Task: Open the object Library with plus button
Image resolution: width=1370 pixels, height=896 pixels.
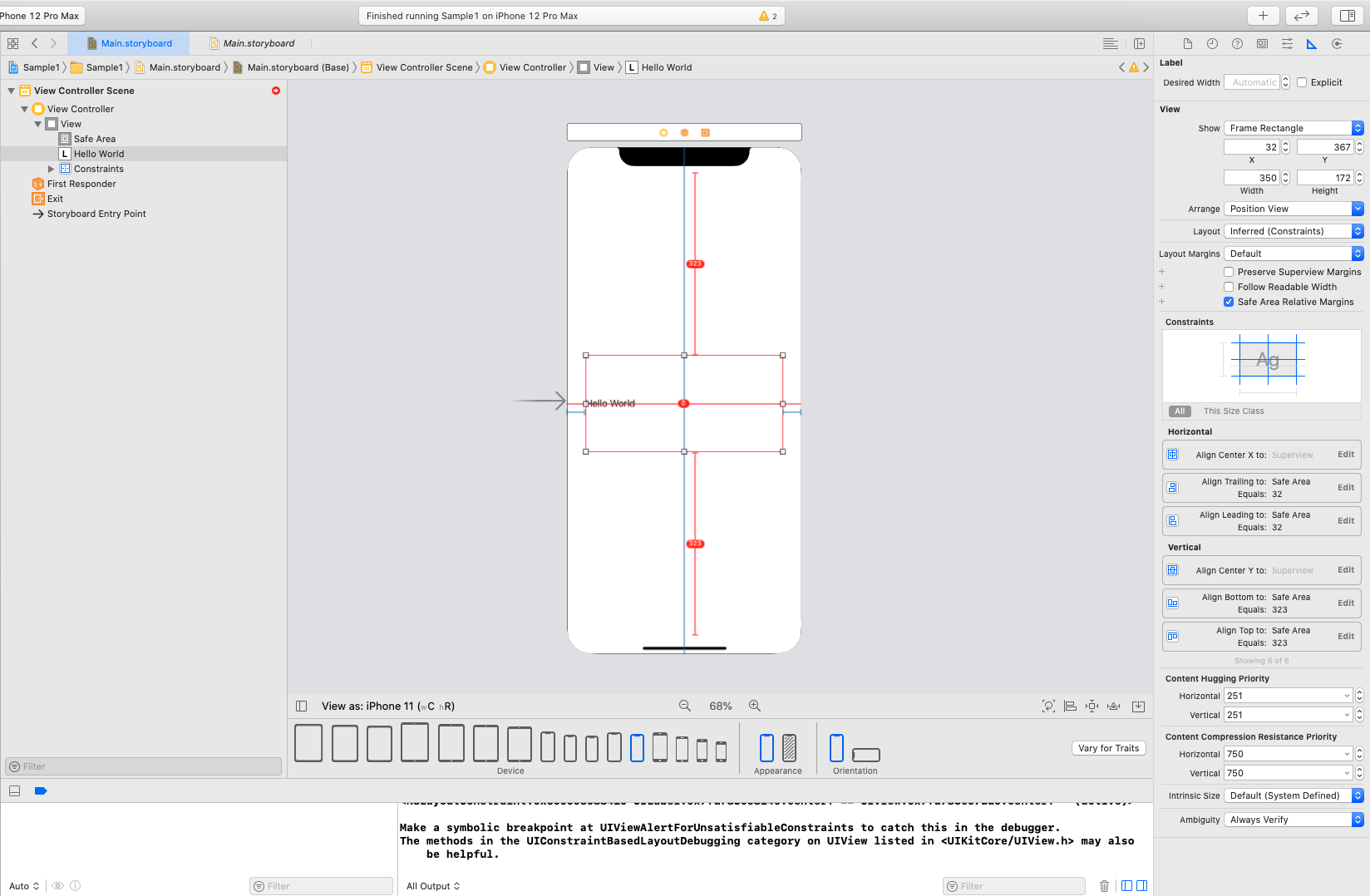Action: pyautogui.click(x=1263, y=16)
